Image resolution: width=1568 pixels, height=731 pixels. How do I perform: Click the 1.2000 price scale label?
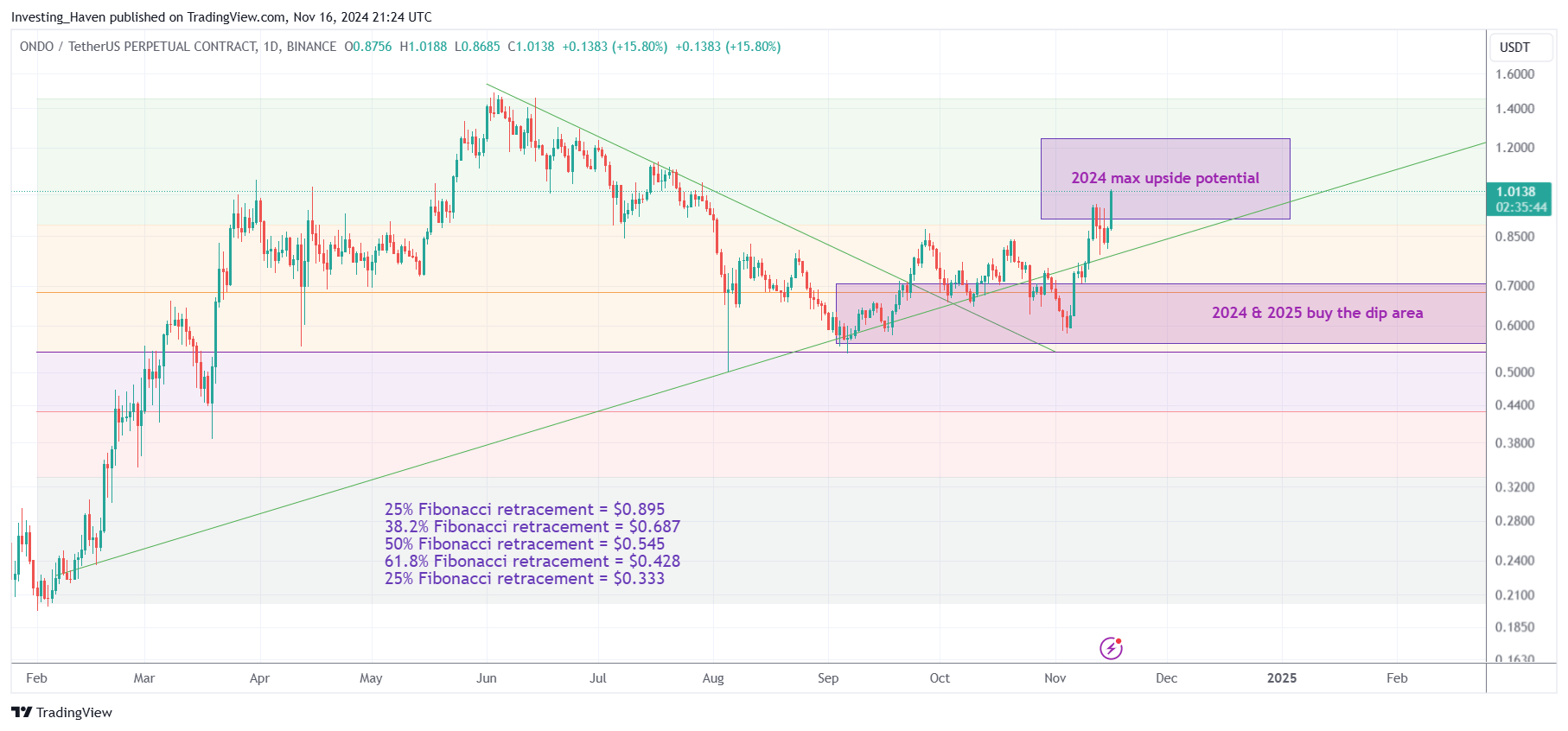pyautogui.click(x=1515, y=148)
